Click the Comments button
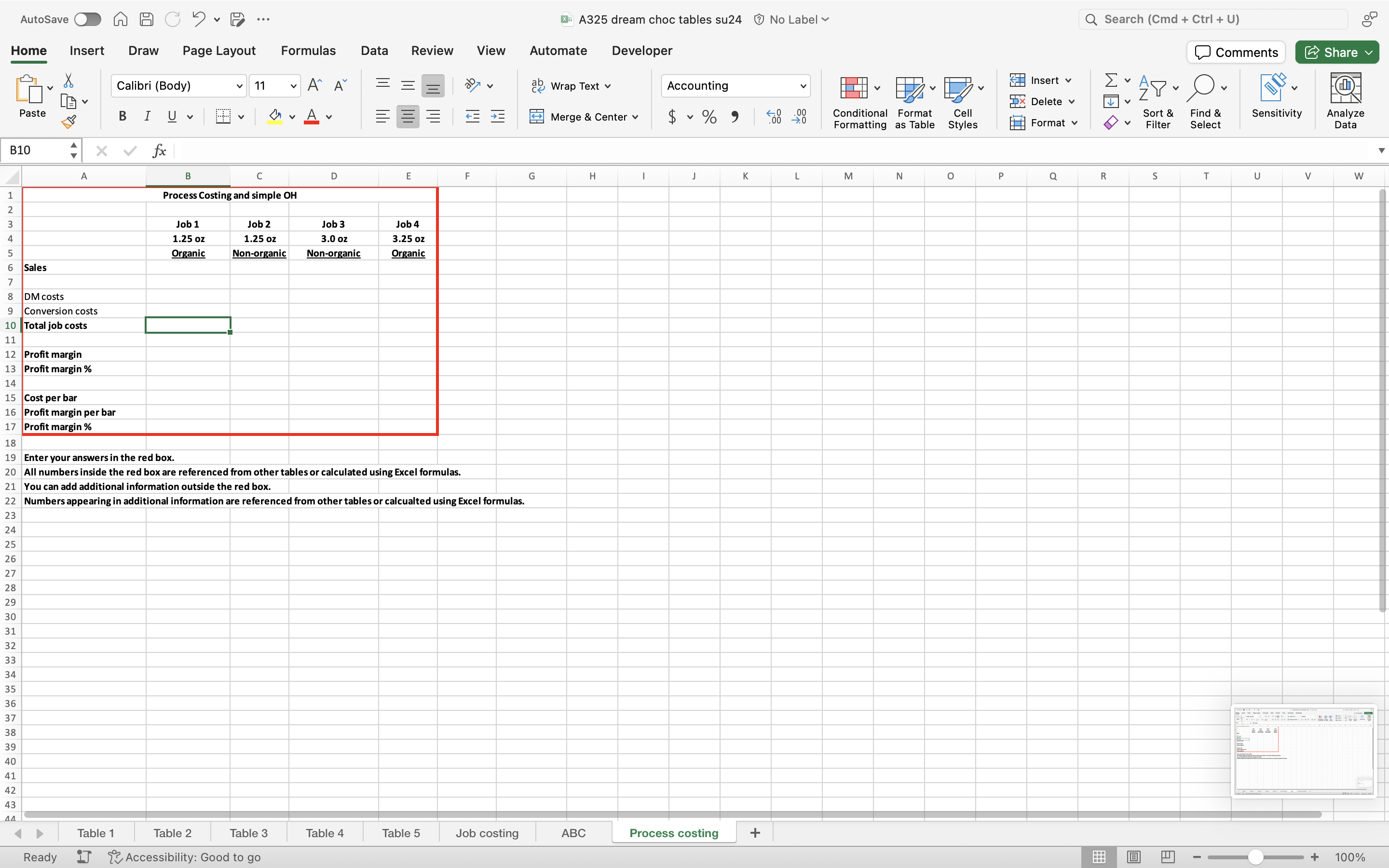Image resolution: width=1389 pixels, height=868 pixels. pos(1236,52)
